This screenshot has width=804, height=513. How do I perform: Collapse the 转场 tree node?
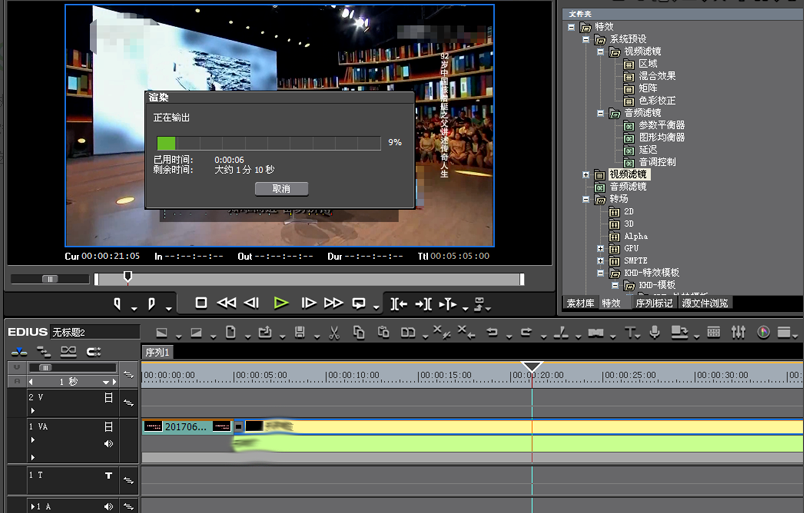tap(586, 199)
